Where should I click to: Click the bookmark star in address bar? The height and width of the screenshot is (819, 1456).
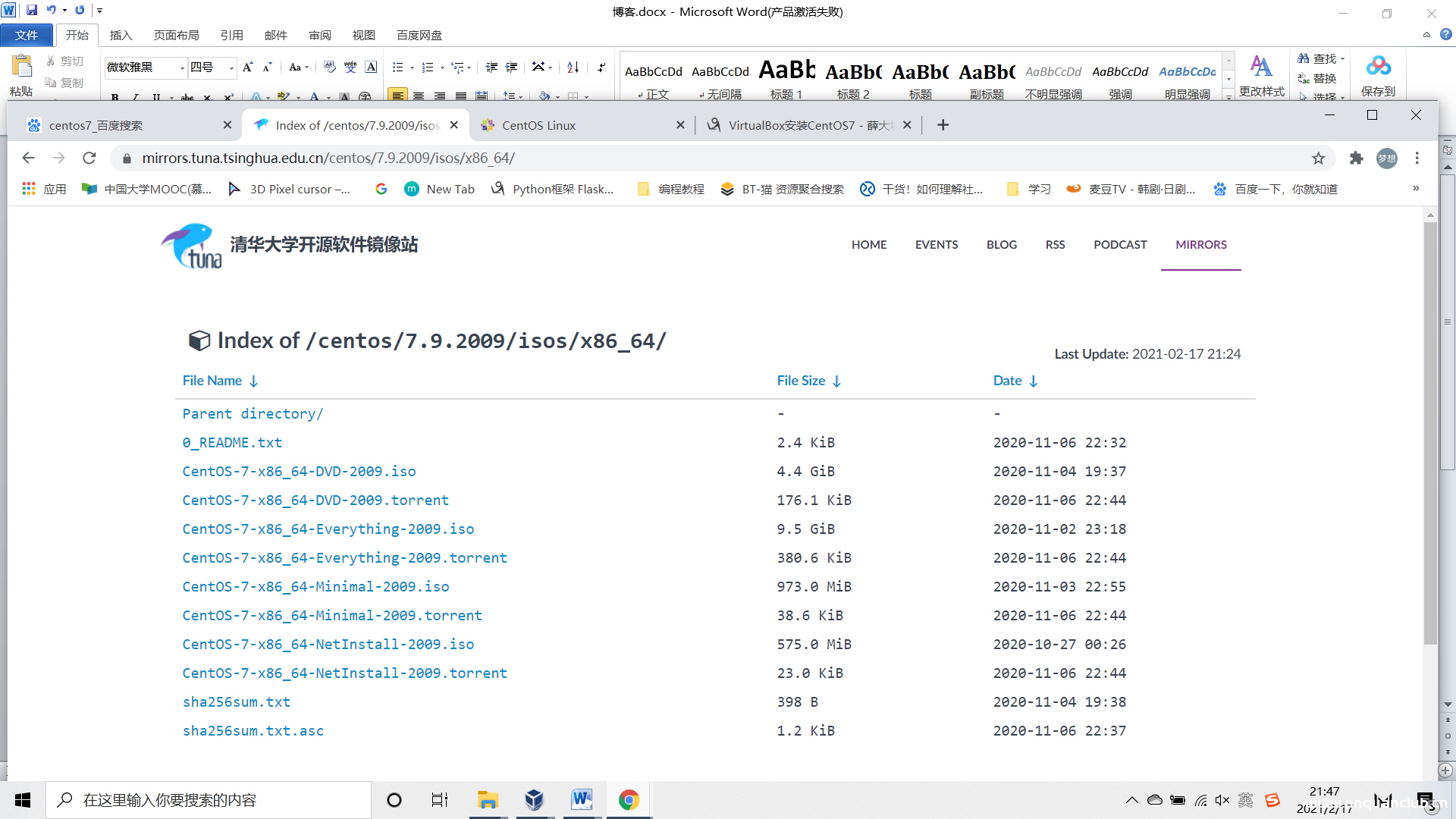[x=1319, y=158]
